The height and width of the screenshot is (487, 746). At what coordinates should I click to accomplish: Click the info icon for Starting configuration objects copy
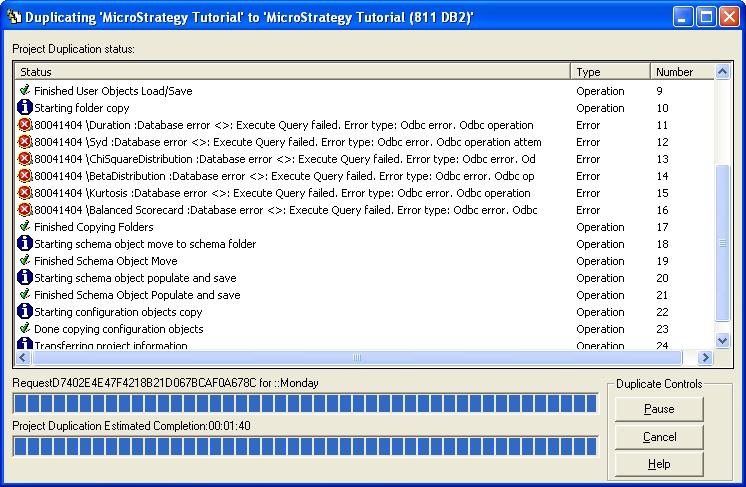25,311
